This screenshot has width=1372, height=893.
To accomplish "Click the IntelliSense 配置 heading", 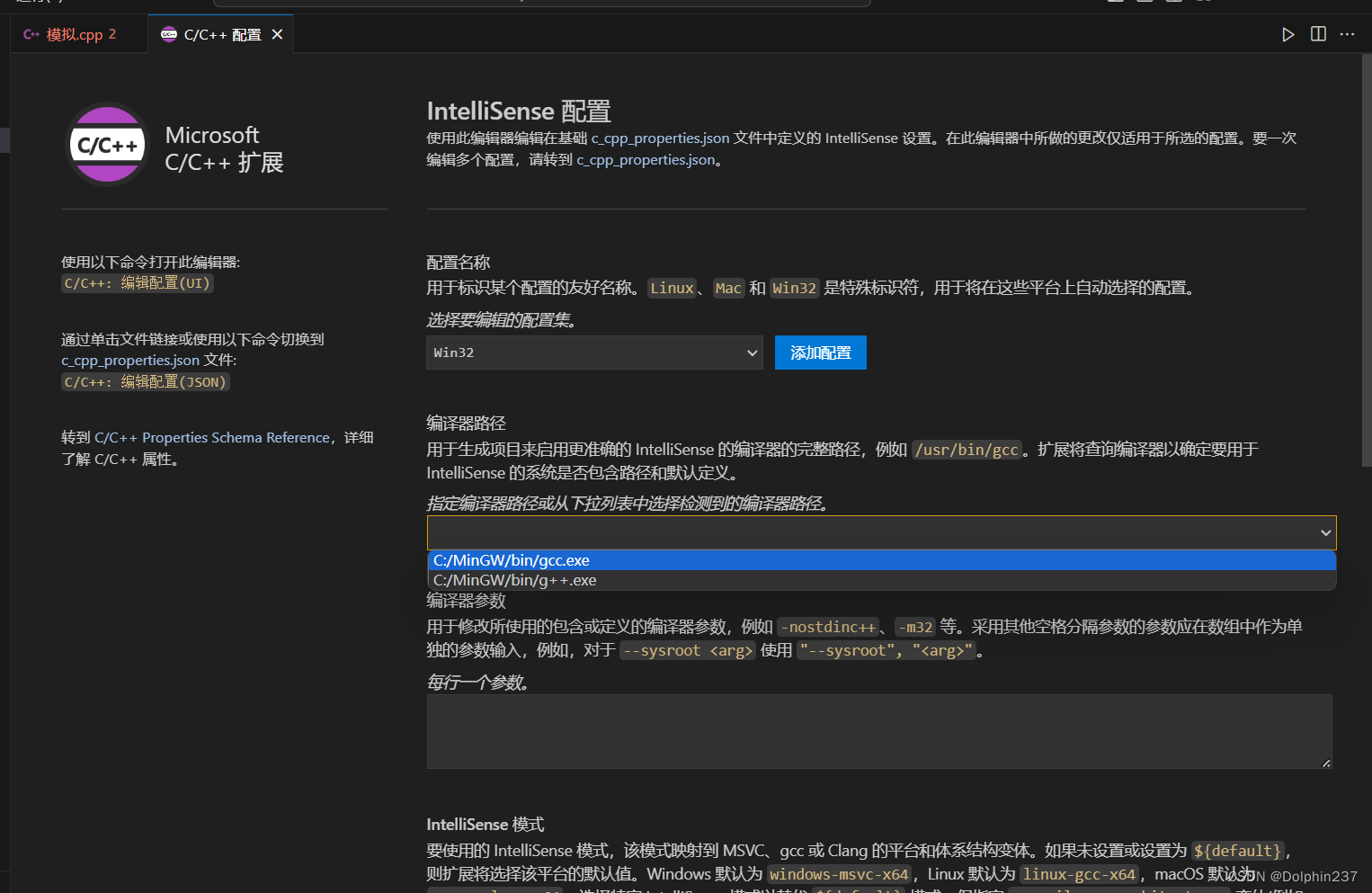I will pos(519,111).
